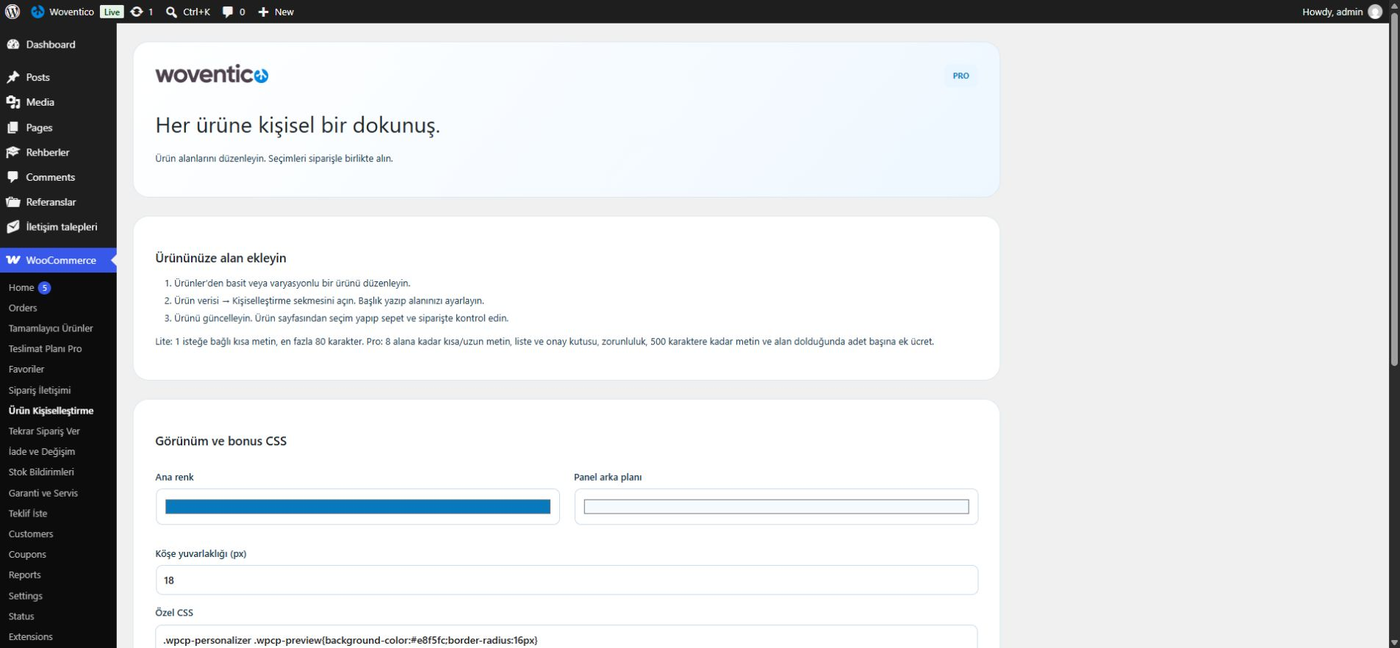Viewport: 1400px width, 648px height.
Task: Click the admin avatar icon
Action: [1375, 12]
